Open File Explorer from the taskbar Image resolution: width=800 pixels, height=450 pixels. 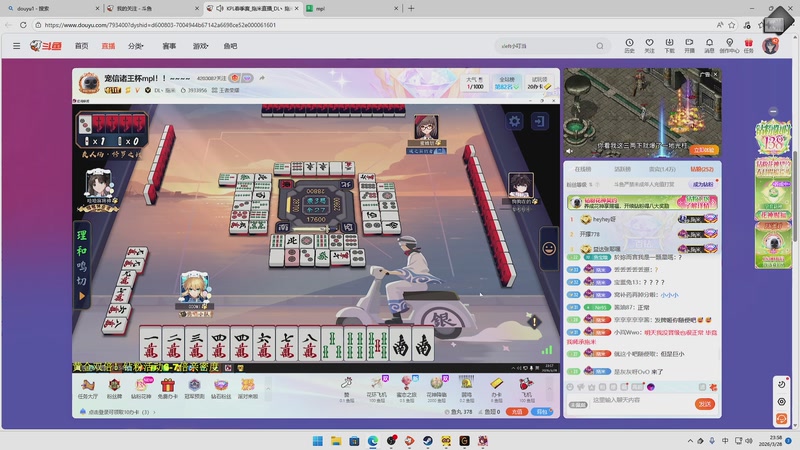336,441
